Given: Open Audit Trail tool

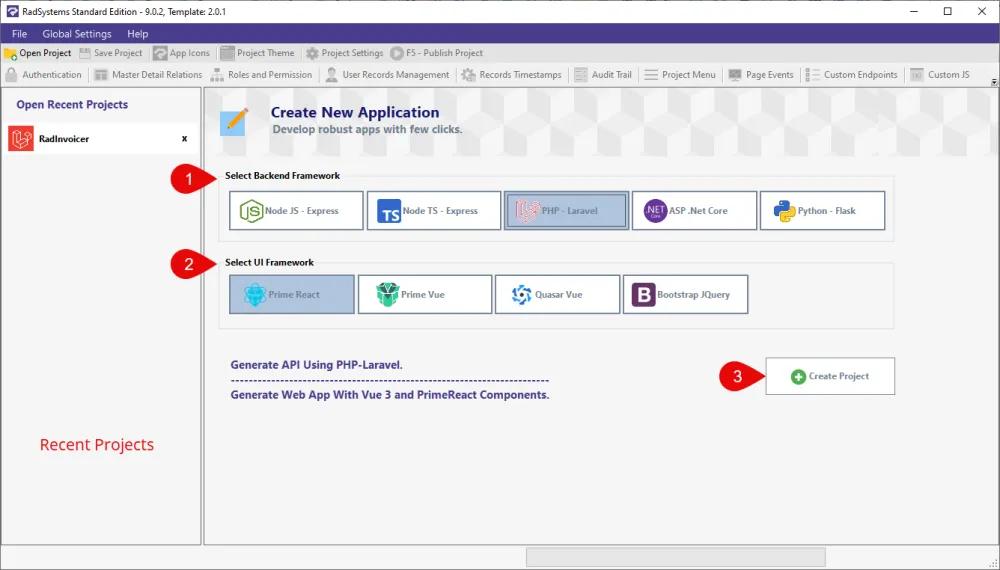Looking at the screenshot, I should pyautogui.click(x=603, y=75).
